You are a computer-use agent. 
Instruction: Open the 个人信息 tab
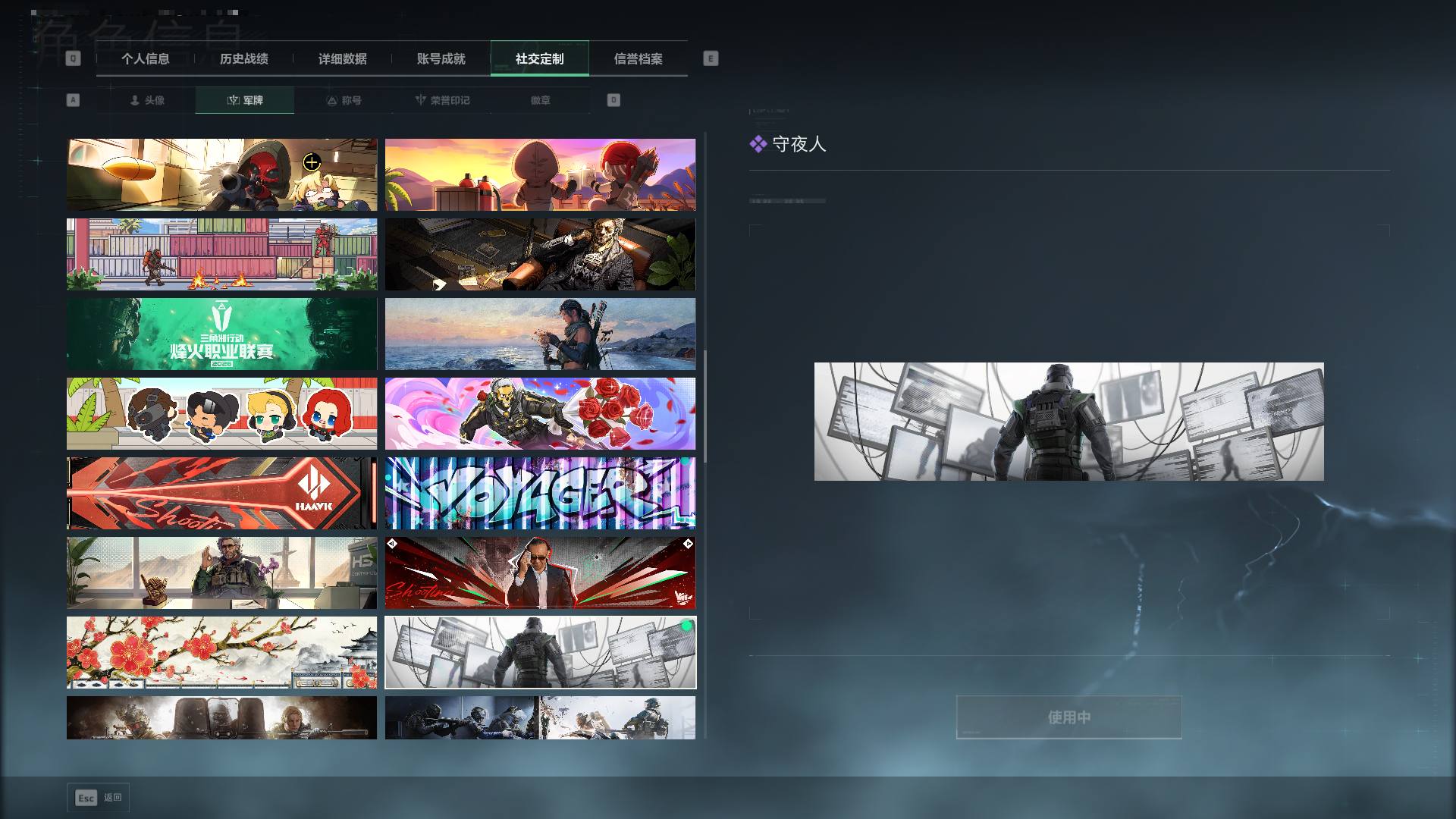(145, 58)
